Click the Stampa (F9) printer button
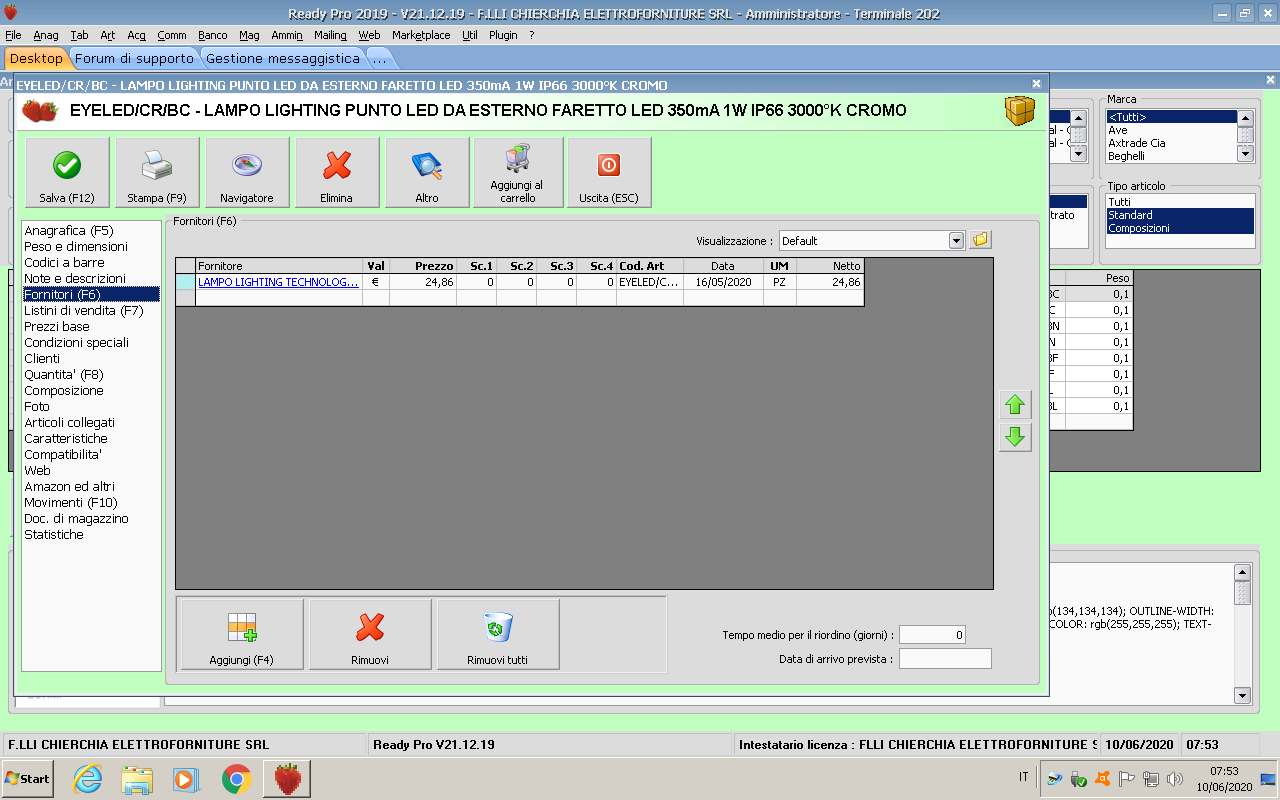Screen dimensions: 1280x800 click(157, 173)
